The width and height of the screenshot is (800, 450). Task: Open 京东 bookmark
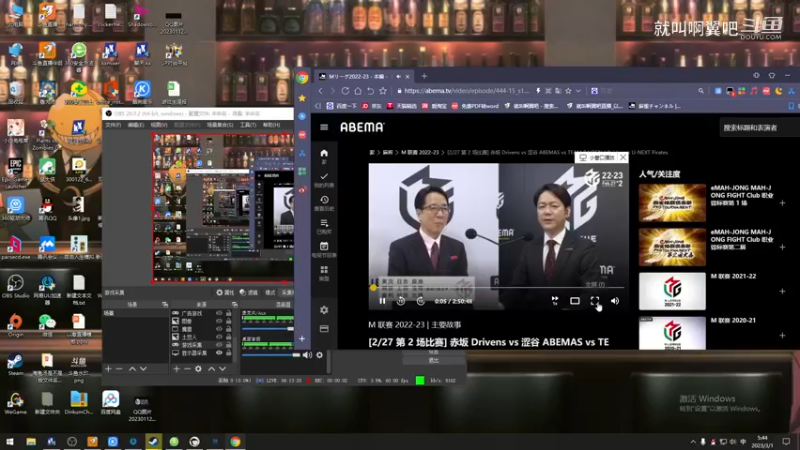pos(372,106)
